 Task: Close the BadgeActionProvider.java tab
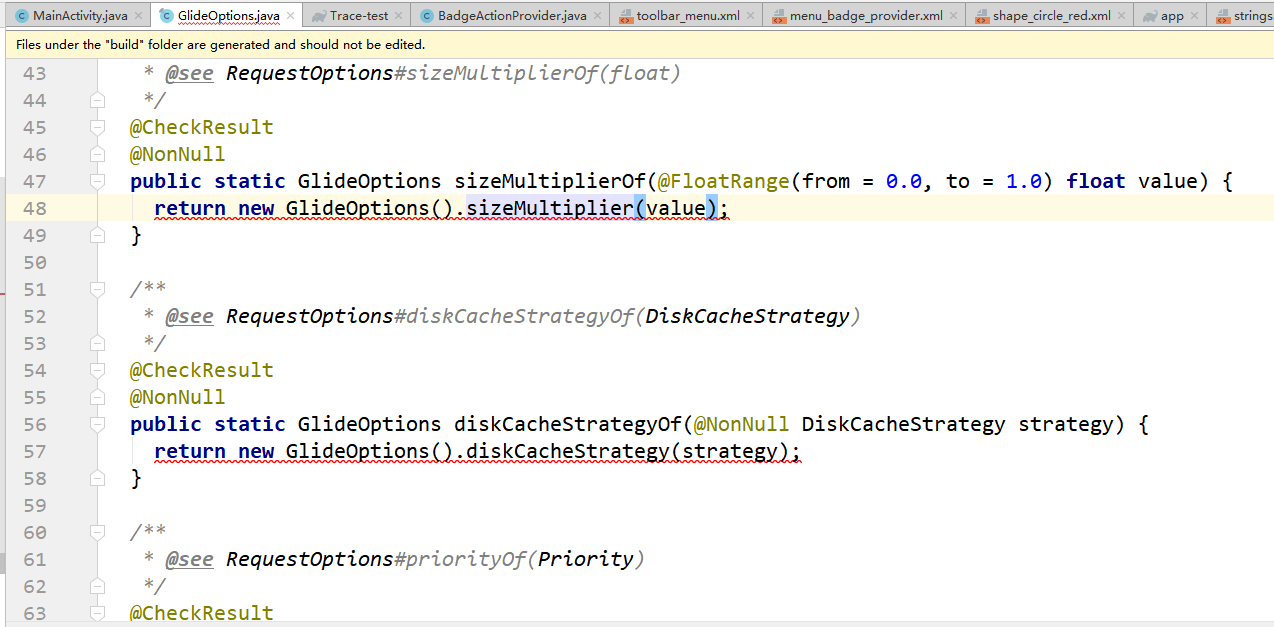pos(598,16)
